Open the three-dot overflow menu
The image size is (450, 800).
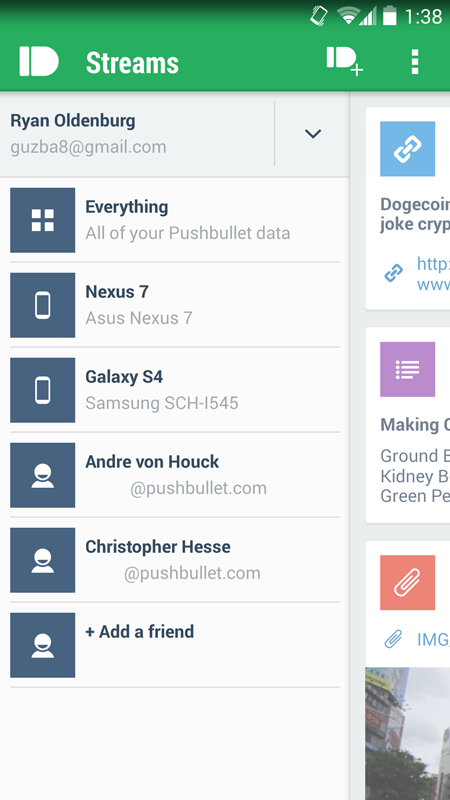coord(415,62)
